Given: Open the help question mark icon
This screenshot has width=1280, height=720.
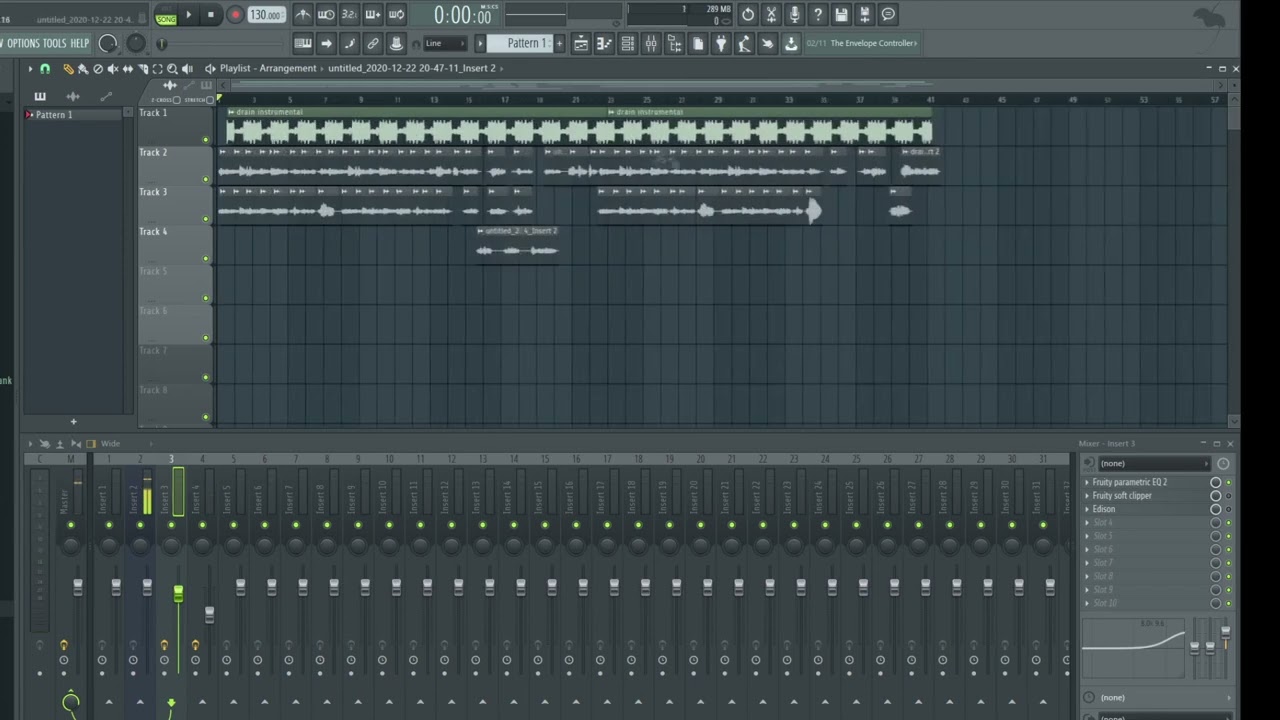Looking at the screenshot, I should [x=818, y=15].
